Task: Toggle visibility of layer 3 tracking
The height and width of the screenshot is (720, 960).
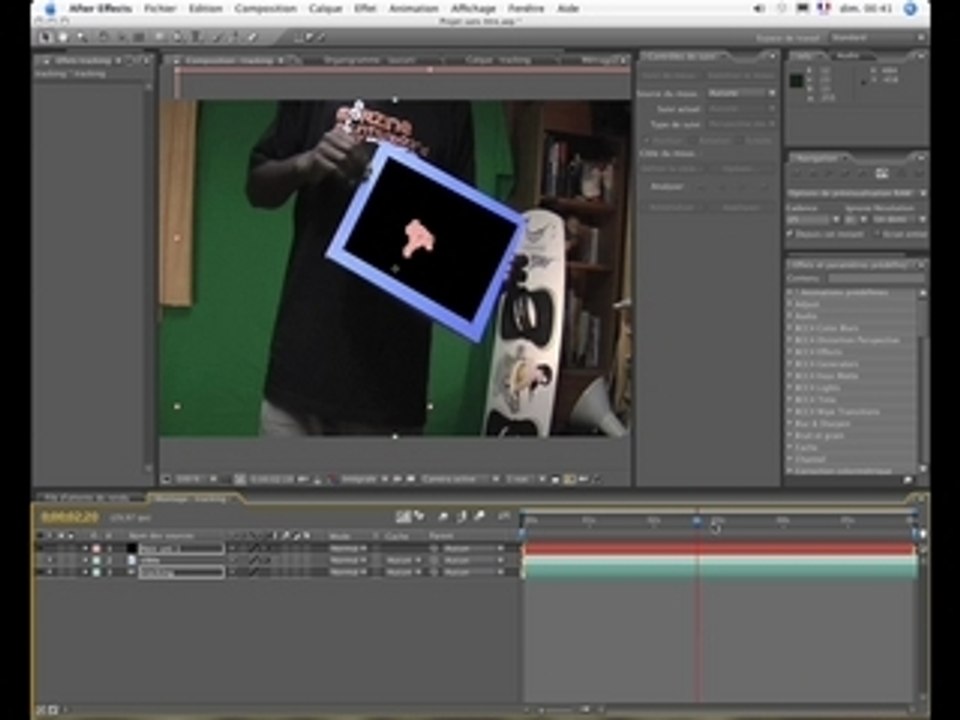Action: [50, 572]
